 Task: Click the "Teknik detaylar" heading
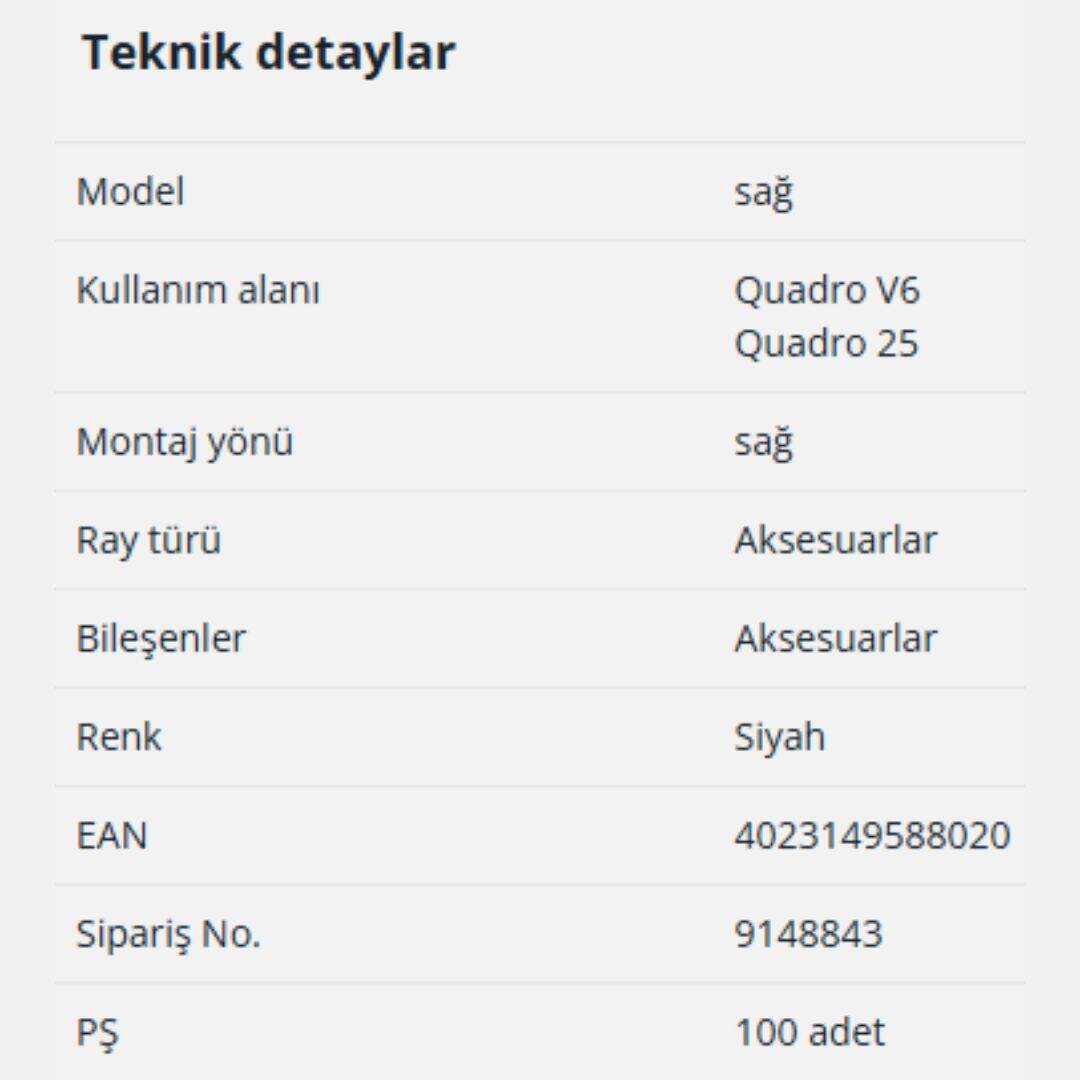click(268, 52)
